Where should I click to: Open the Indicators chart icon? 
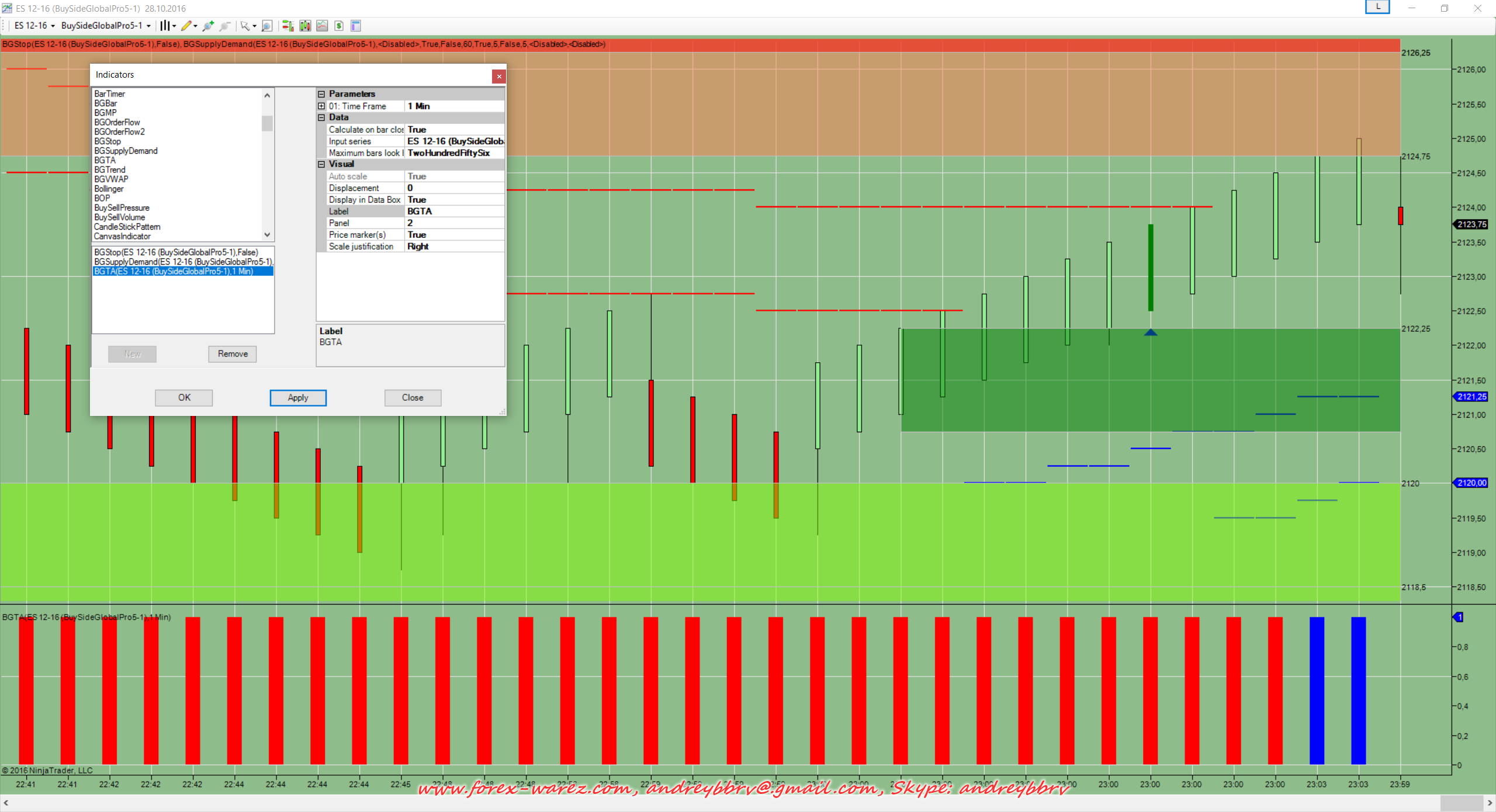click(x=322, y=26)
